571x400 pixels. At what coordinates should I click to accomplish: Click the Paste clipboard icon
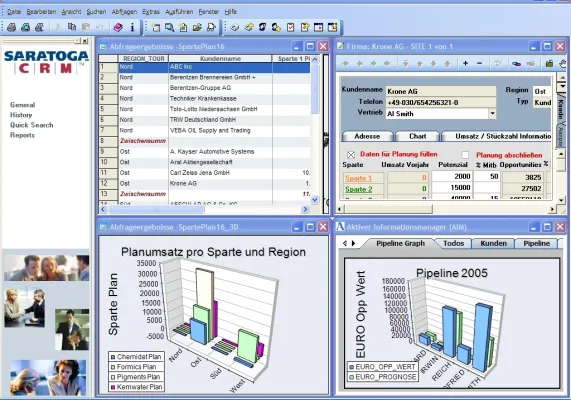pyautogui.click(x=86, y=27)
